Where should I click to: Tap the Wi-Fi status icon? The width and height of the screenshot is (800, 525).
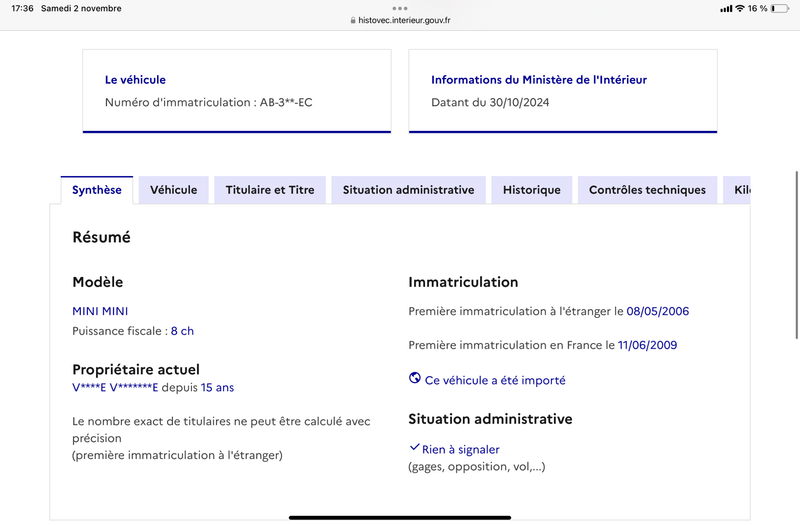pos(740,8)
